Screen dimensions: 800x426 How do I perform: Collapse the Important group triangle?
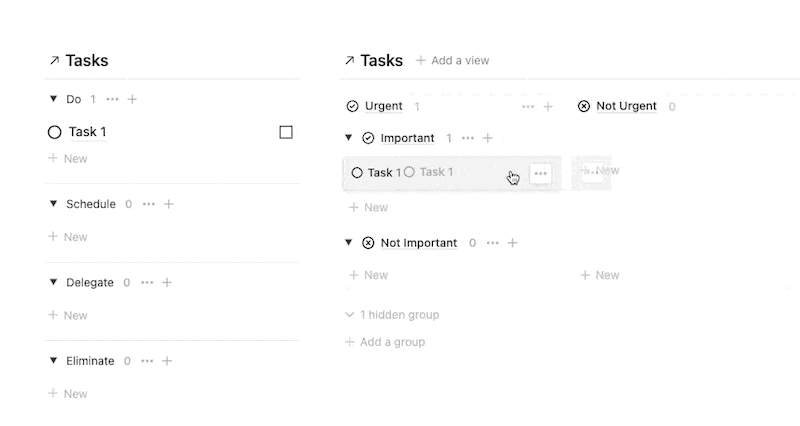tap(349, 138)
